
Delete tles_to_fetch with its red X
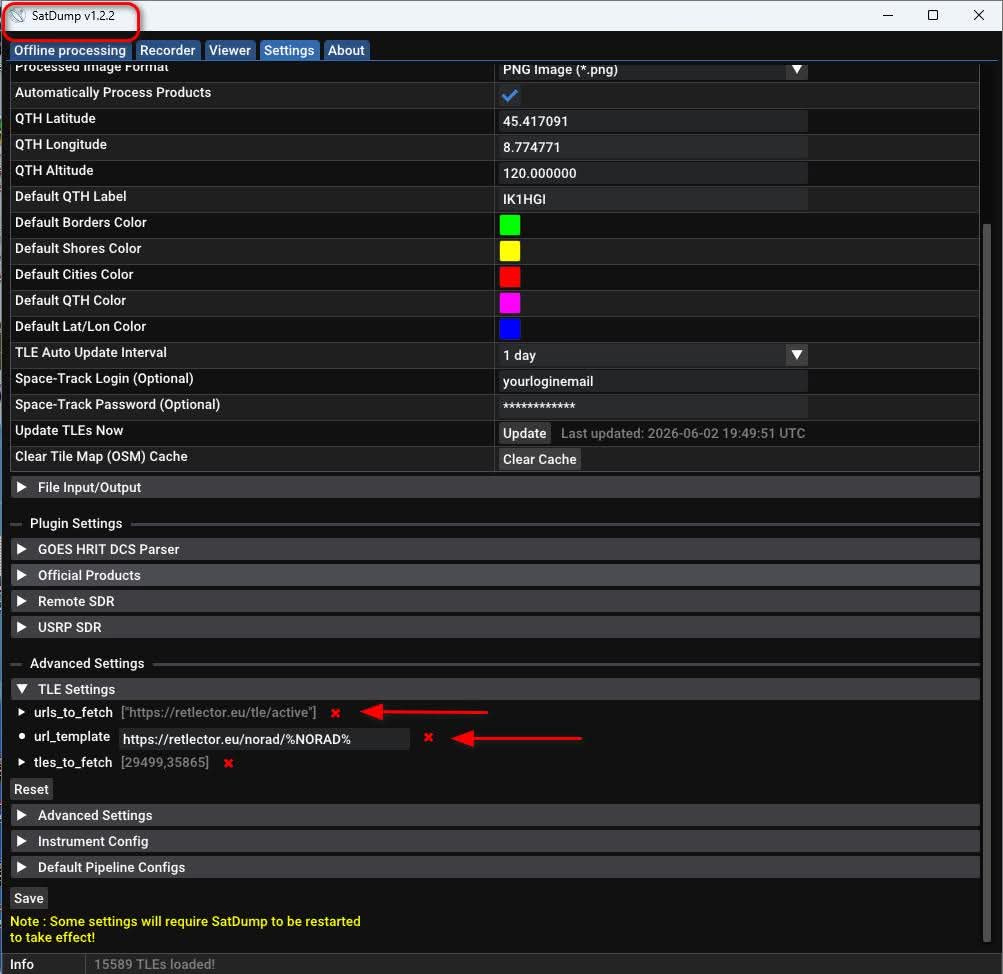pyautogui.click(x=228, y=763)
